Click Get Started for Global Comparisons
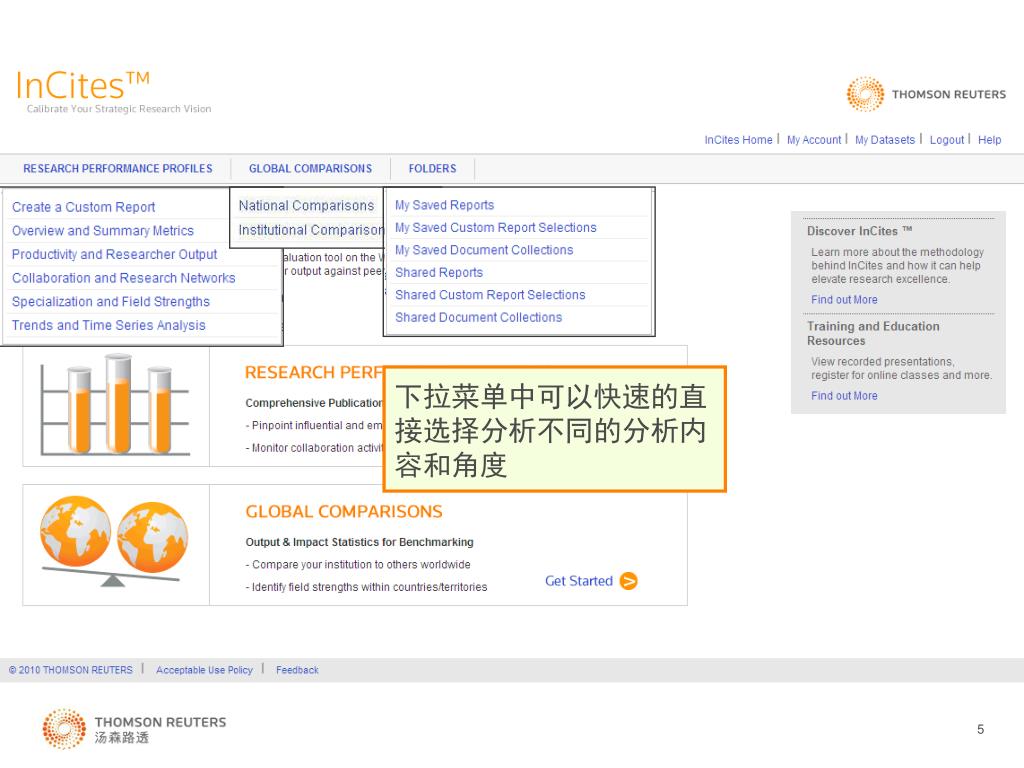Screen dimensions: 1024x768 click(x=579, y=581)
